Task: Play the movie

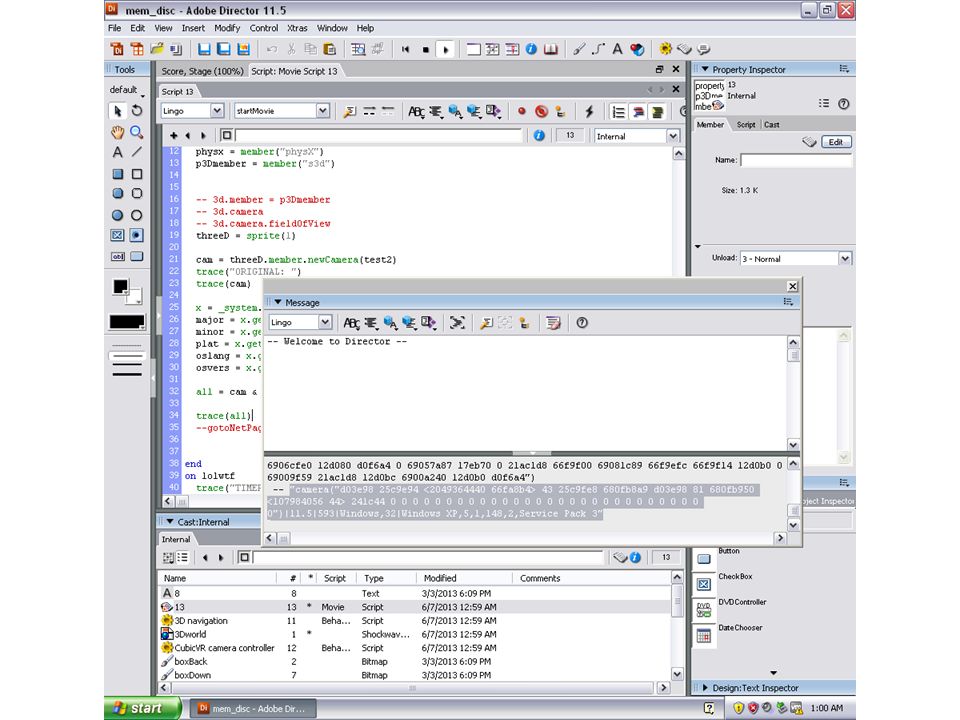Action: point(446,50)
